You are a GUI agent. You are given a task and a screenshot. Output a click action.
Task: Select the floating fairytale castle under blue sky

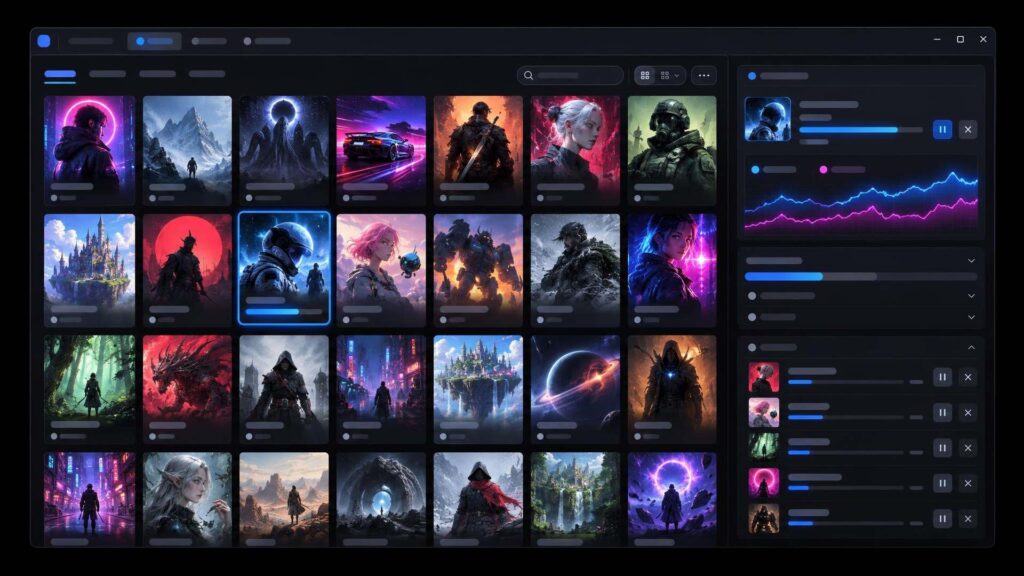pos(89,270)
